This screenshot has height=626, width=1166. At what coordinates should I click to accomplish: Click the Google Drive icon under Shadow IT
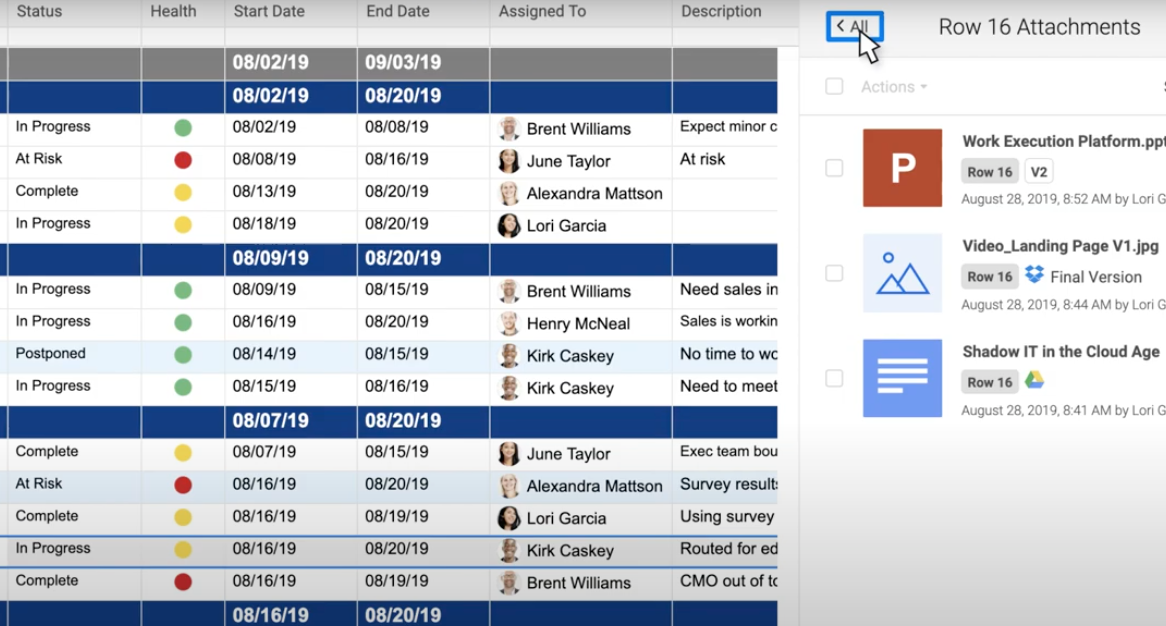(x=1034, y=380)
